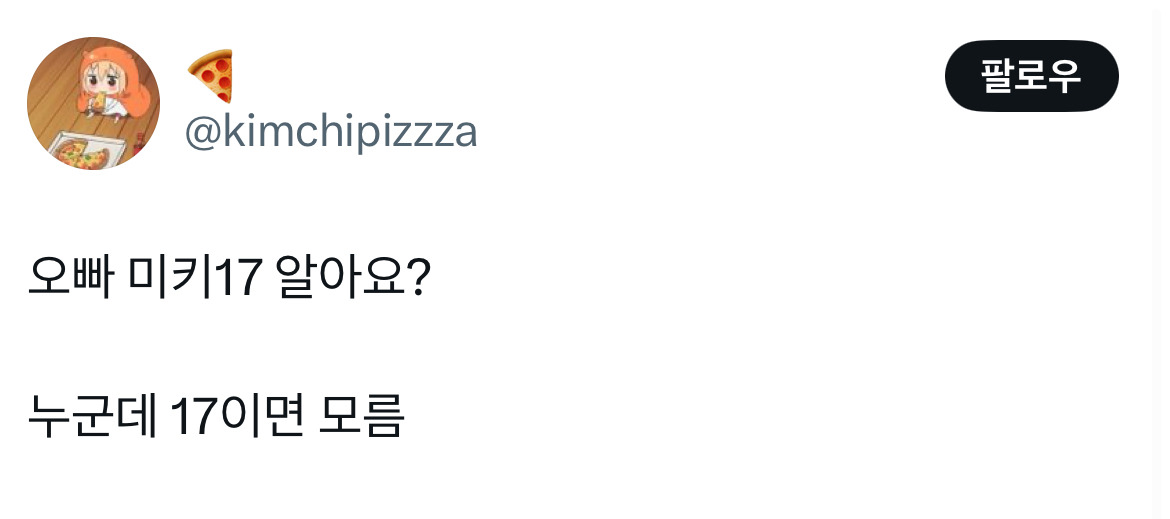This screenshot has width=1170, height=519.
Task: Click the 팔로우 follow button
Action: tap(1031, 76)
